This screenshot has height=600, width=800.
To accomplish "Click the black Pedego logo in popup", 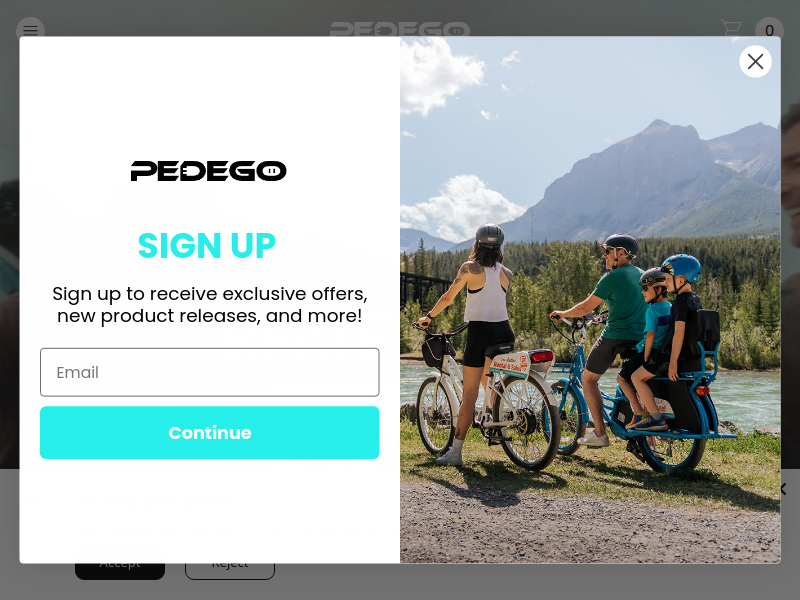I will pos(209,171).
